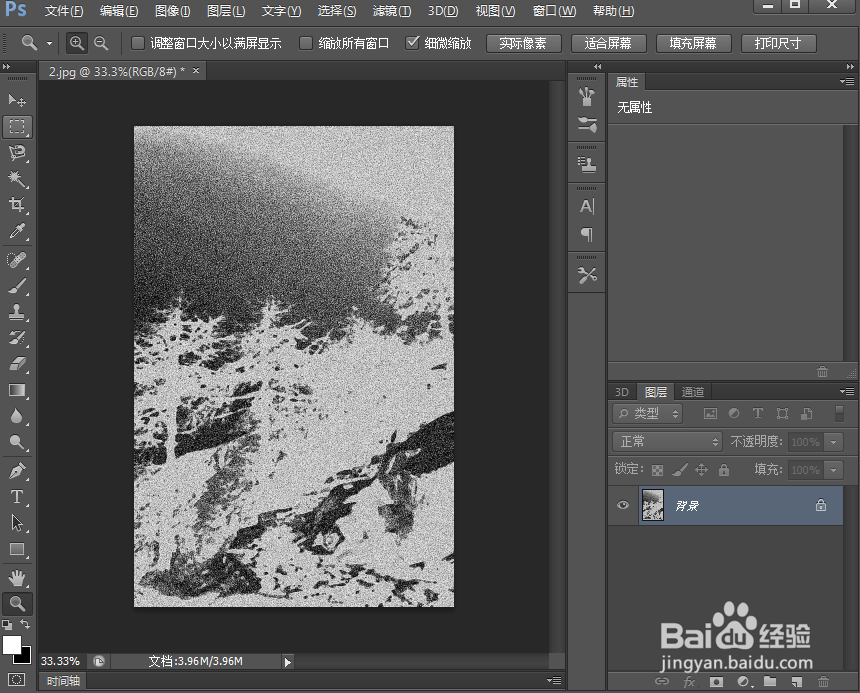The image size is (860, 693).
Task: Open the zoom tool preset picker arrow
Action: click(49, 43)
